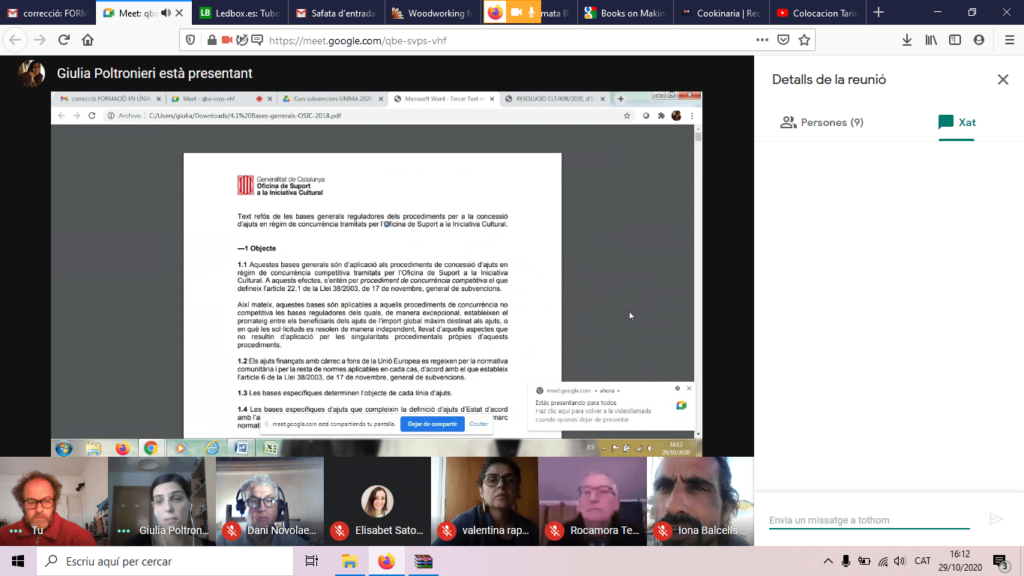
Task: Click the Dejar de compartir button in presentation
Action: [x=432, y=424]
